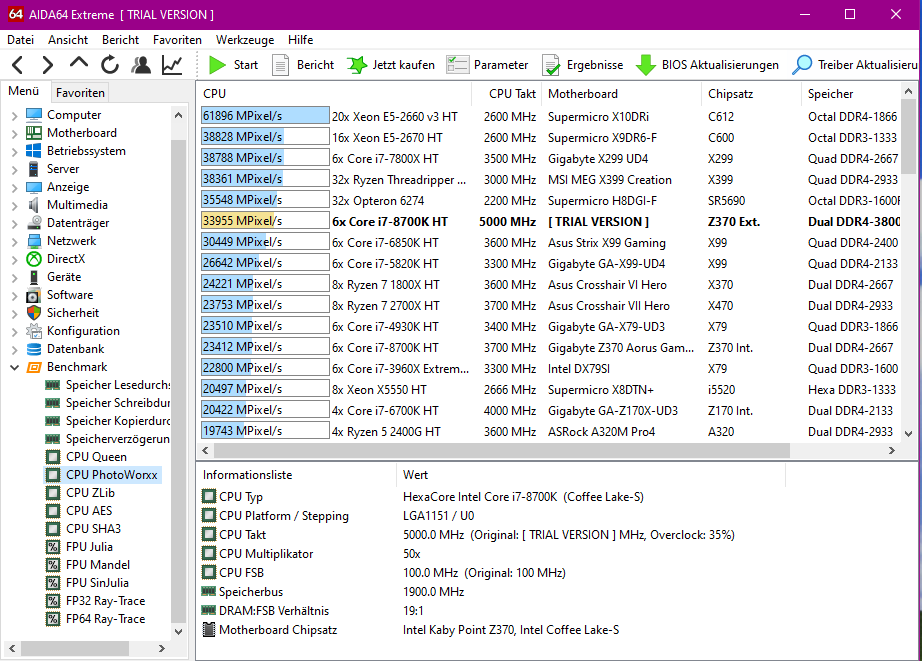Click Treiber Aktualisierungen search button
The width and height of the screenshot is (922, 661).
(856, 65)
